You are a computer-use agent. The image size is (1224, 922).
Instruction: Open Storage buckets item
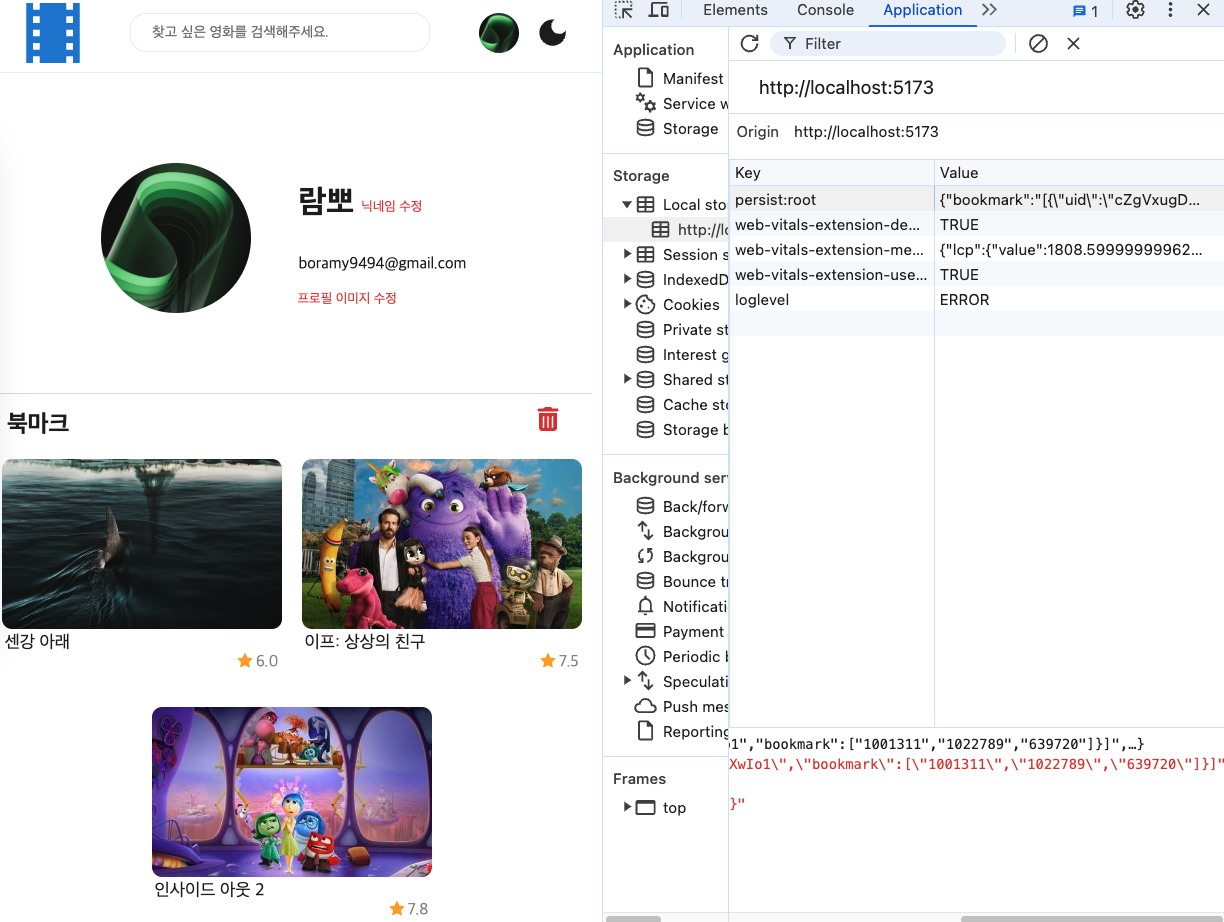click(682, 429)
